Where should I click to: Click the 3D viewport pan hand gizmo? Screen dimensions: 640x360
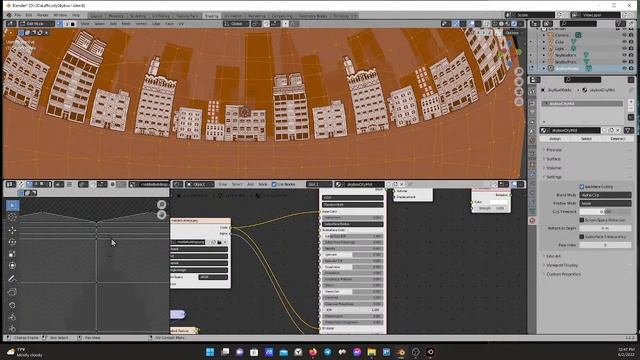click(x=519, y=82)
